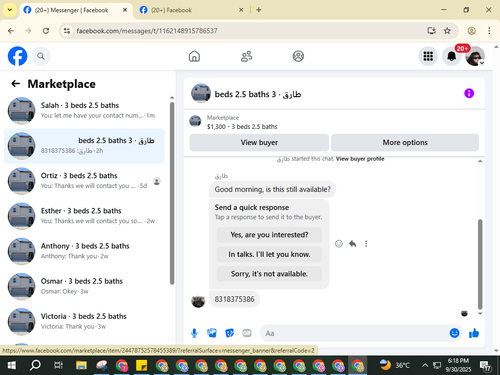500x375 pixels.
Task: Go to the Home icon
Action: [x=194, y=56]
